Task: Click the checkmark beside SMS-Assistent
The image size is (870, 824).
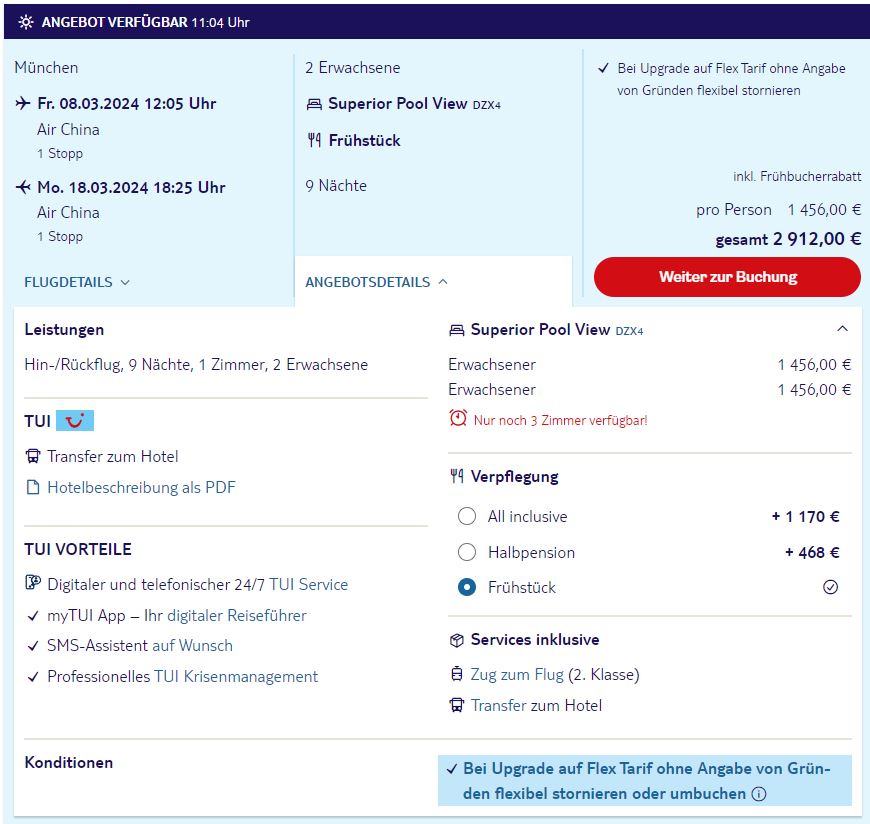Action: click(x=33, y=646)
